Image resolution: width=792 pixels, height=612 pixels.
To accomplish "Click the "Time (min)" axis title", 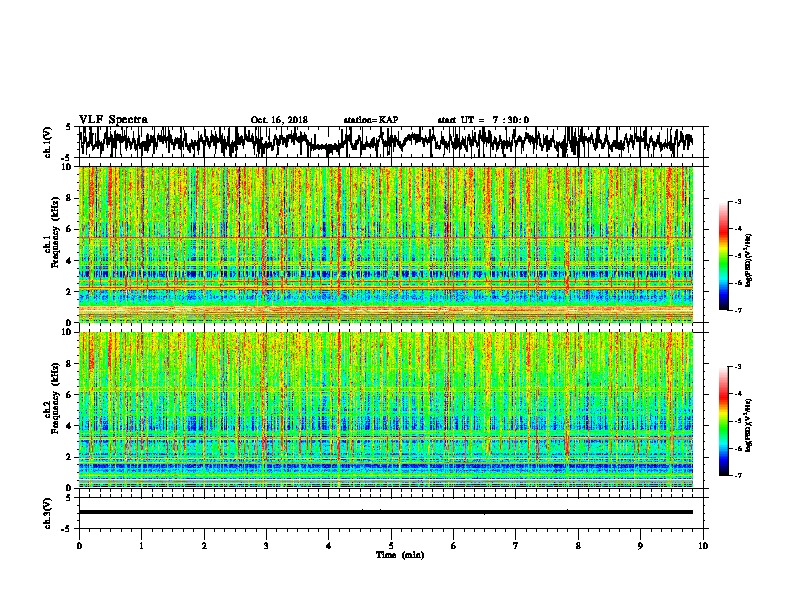I will [x=400, y=555].
